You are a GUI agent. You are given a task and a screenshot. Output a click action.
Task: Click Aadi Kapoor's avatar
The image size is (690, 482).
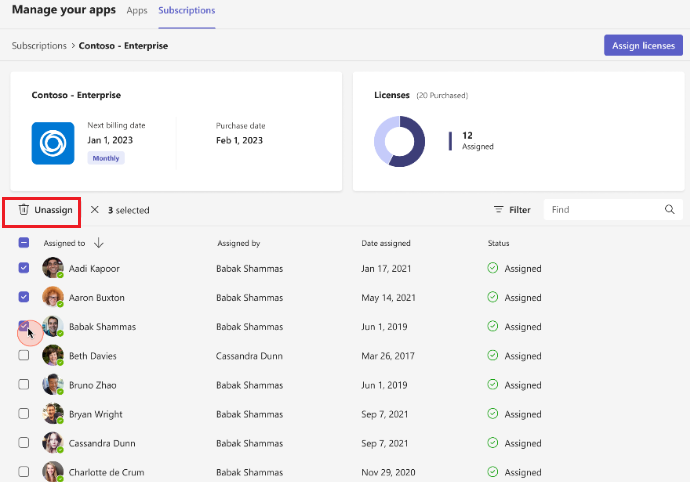[52, 268]
